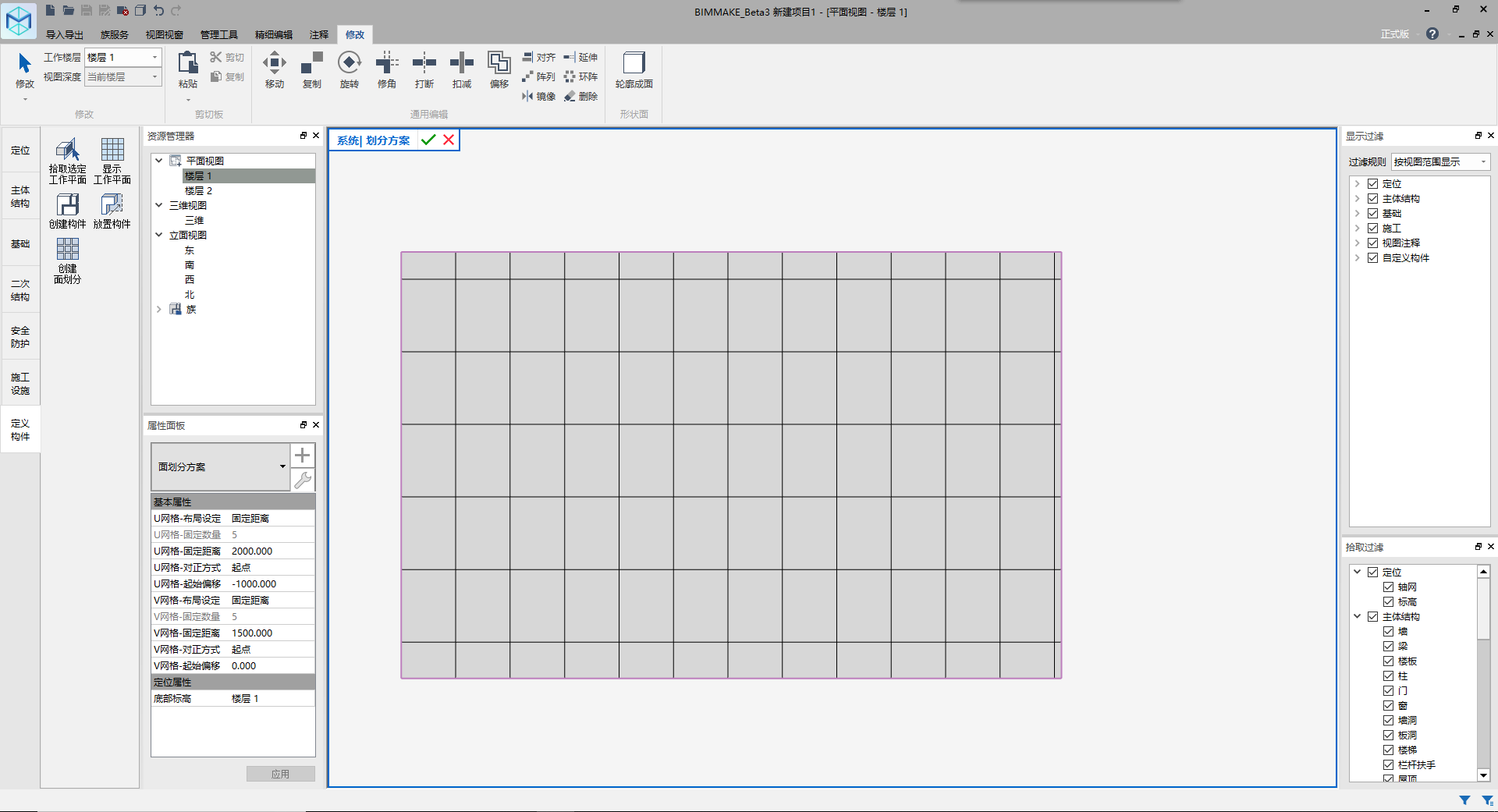Cancel the 划分方案 with red X
The width and height of the screenshot is (1498, 812).
[449, 140]
